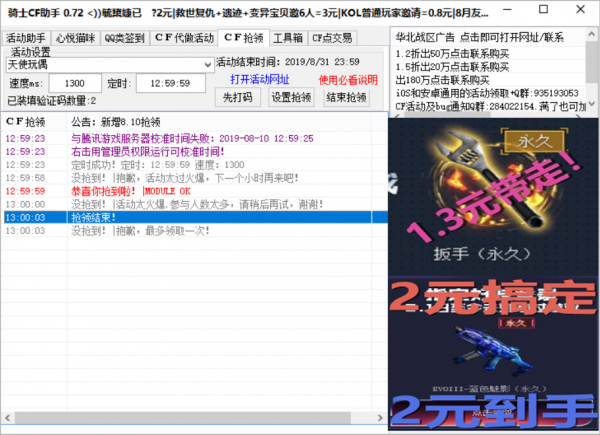Click the log list right scroll arrow
Screen dimensions: 600x435
tap(380, 418)
